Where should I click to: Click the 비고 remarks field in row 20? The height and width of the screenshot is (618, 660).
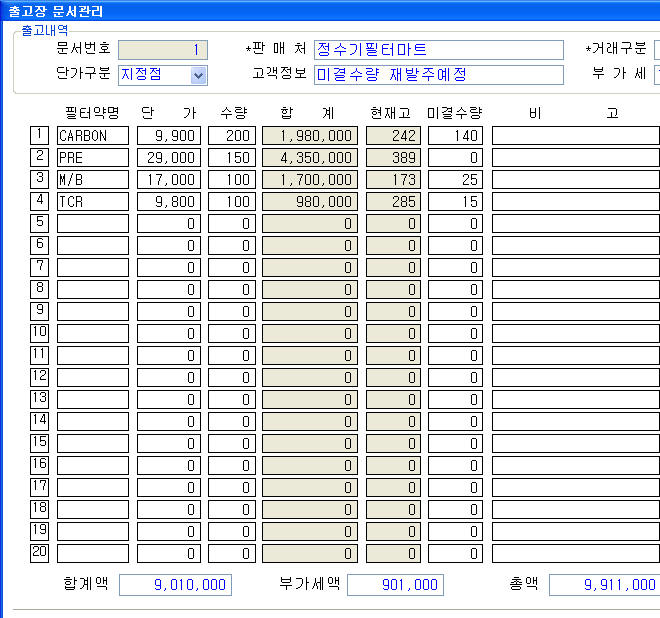[576, 553]
